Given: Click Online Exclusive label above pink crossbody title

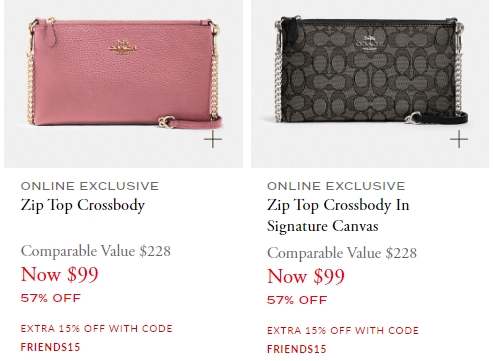Looking at the screenshot, I should tap(90, 186).
